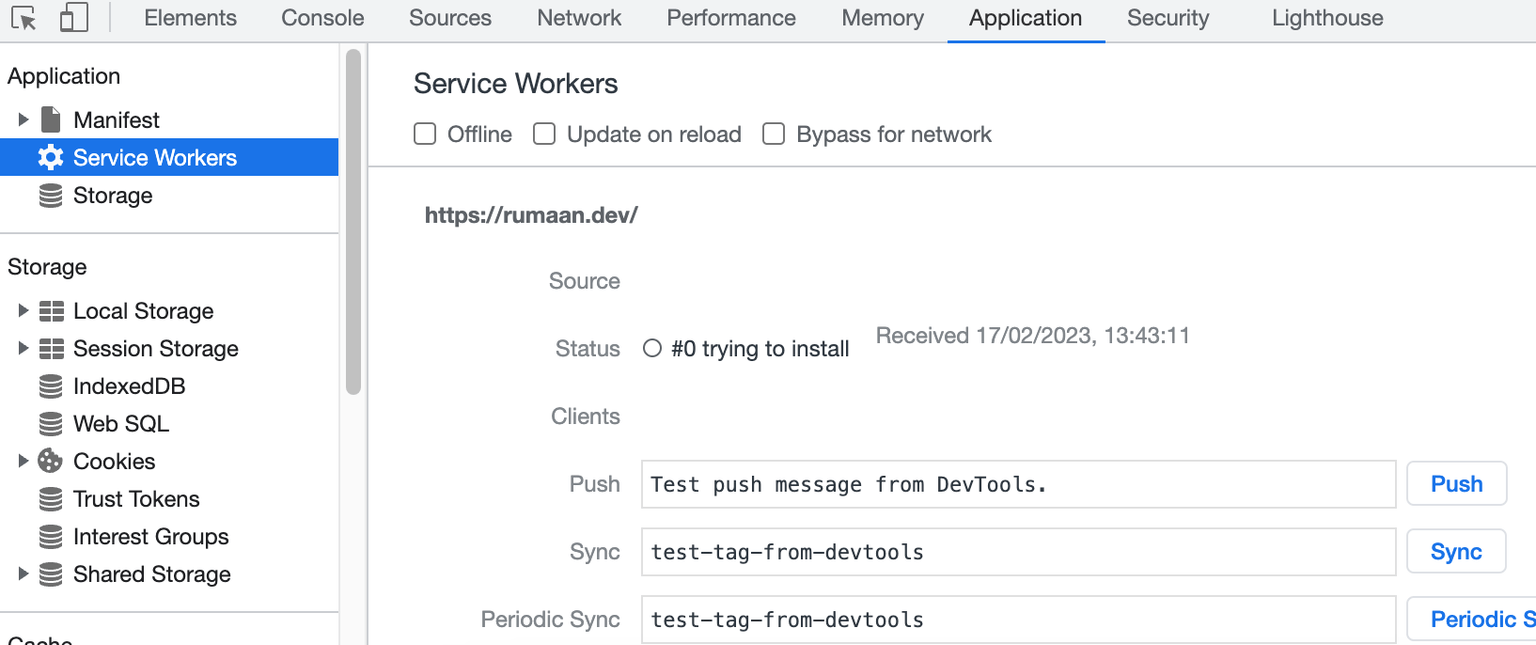The image size is (1536, 645).
Task: Click the Sync button
Action: pyautogui.click(x=1456, y=552)
